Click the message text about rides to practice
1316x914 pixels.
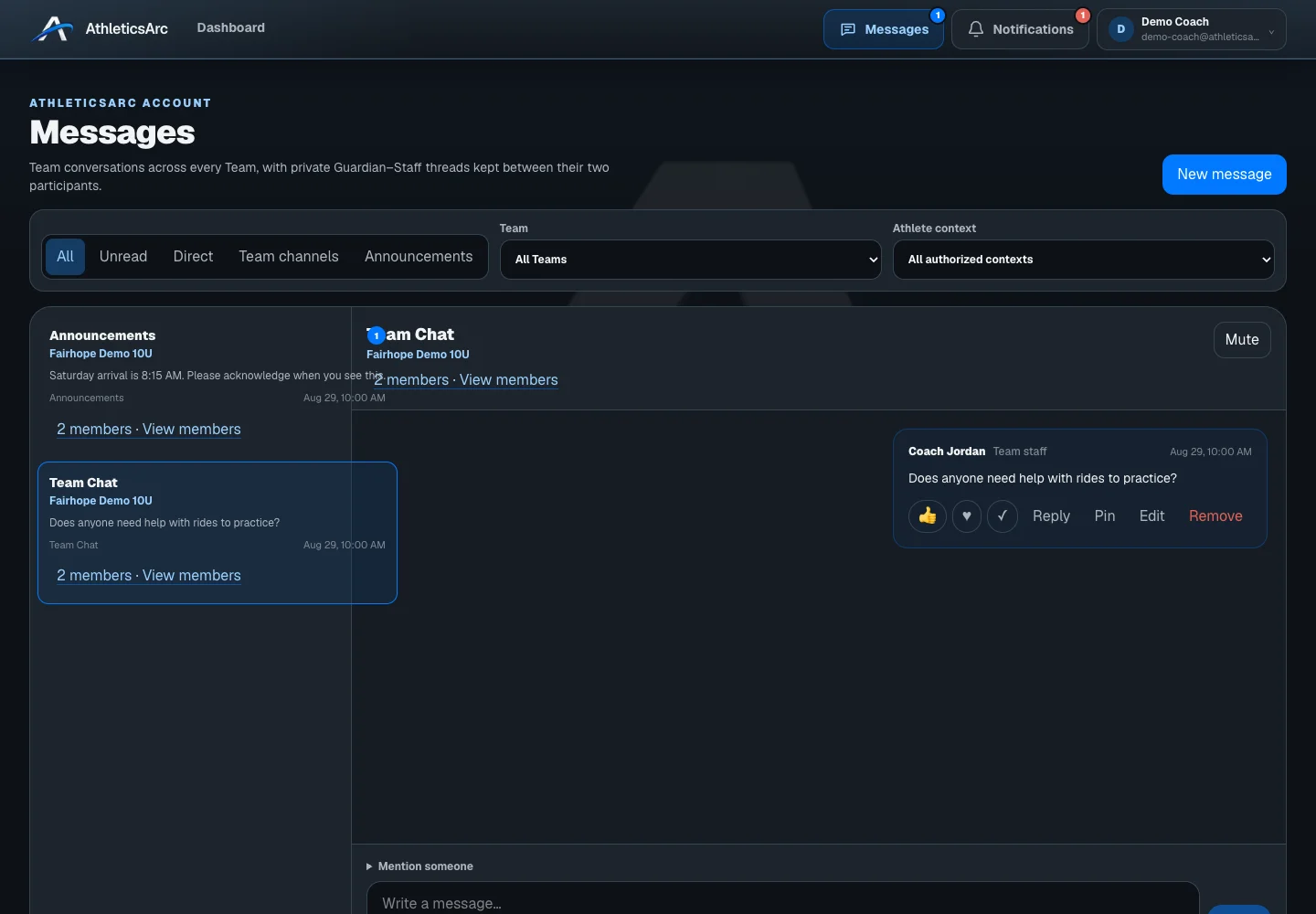[x=1043, y=478]
